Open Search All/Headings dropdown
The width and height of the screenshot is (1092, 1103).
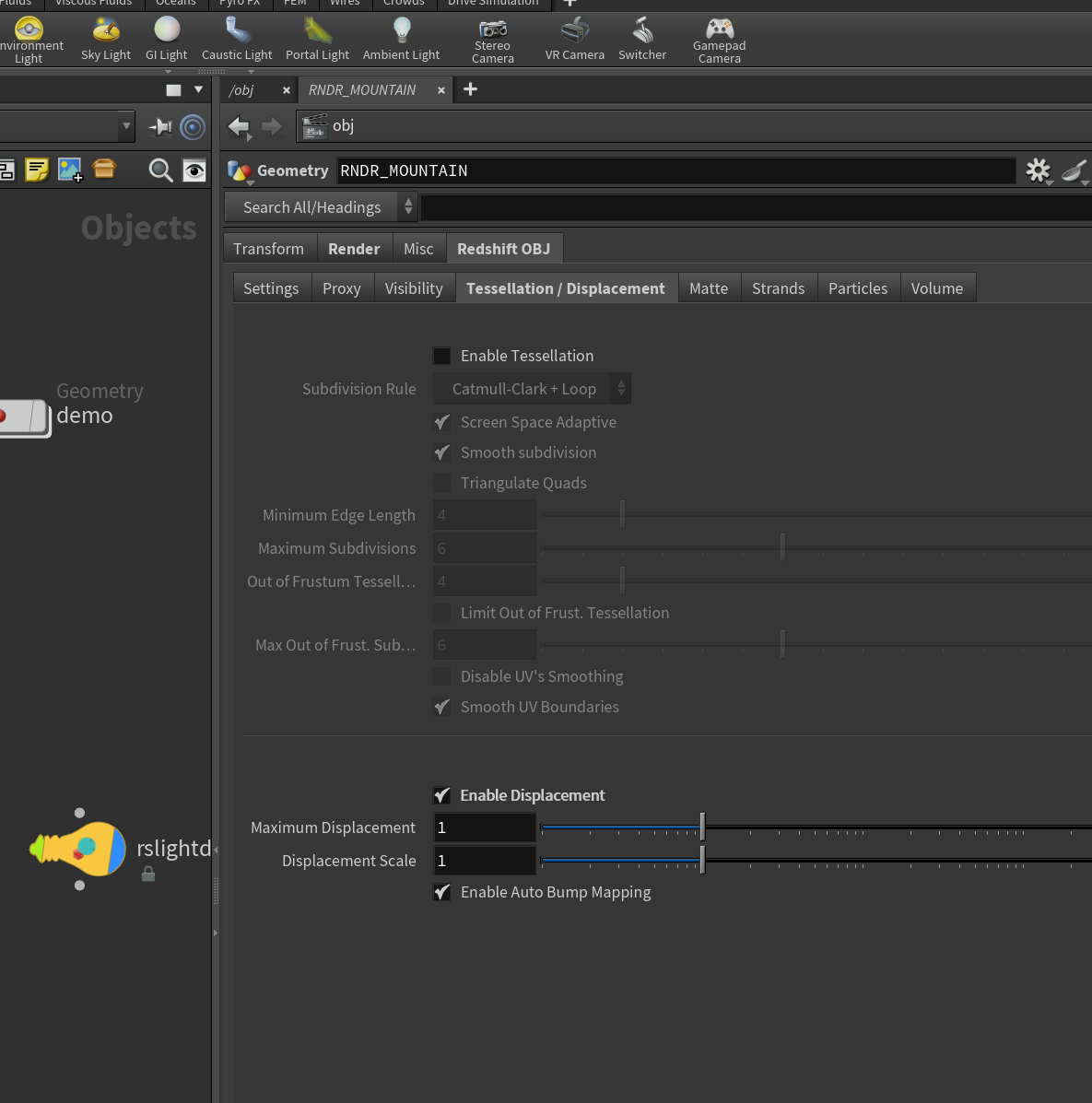pos(321,207)
